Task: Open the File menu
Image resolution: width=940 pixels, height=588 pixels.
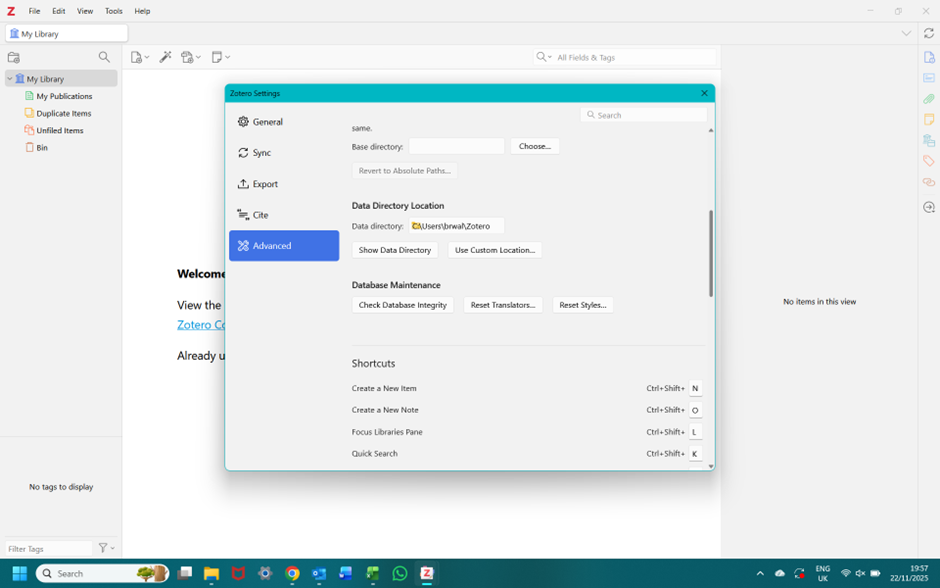Action: pyautogui.click(x=34, y=11)
